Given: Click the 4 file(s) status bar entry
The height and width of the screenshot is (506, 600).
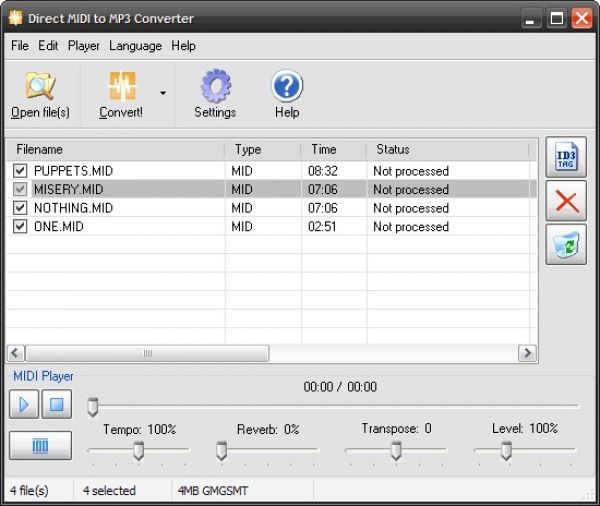Looking at the screenshot, I should (29, 490).
